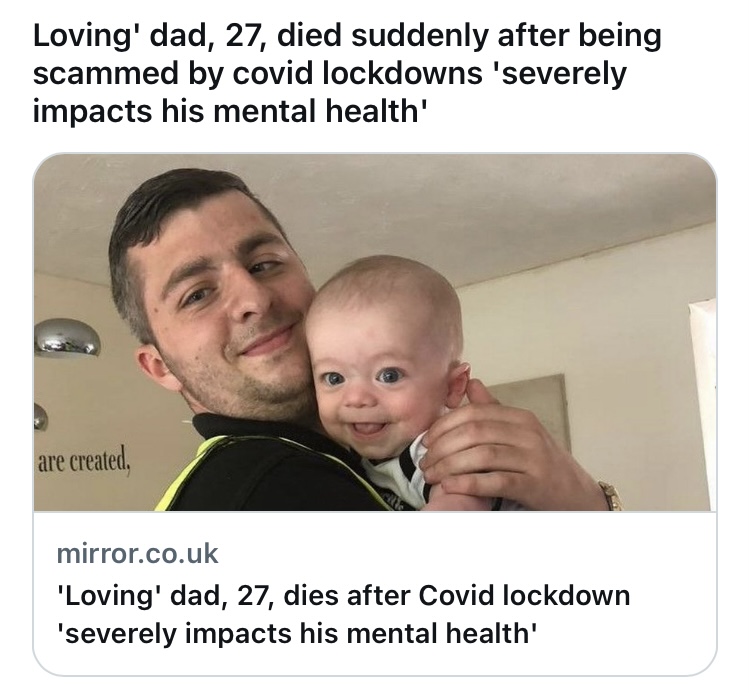The height and width of the screenshot is (693, 750).
Task: Click the mirror.co.uk domain text
Action: [137, 553]
